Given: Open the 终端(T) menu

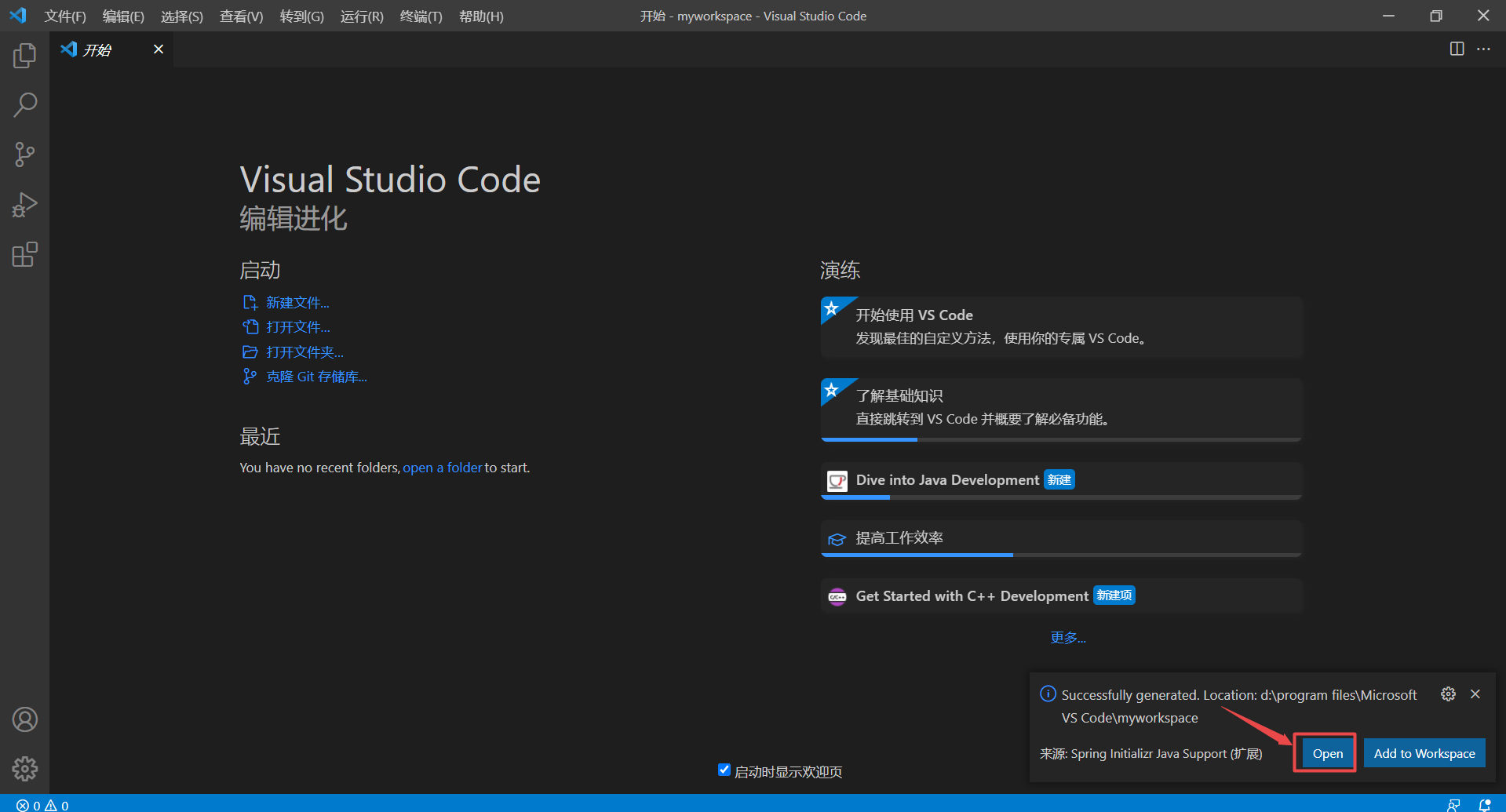Looking at the screenshot, I should click(421, 16).
